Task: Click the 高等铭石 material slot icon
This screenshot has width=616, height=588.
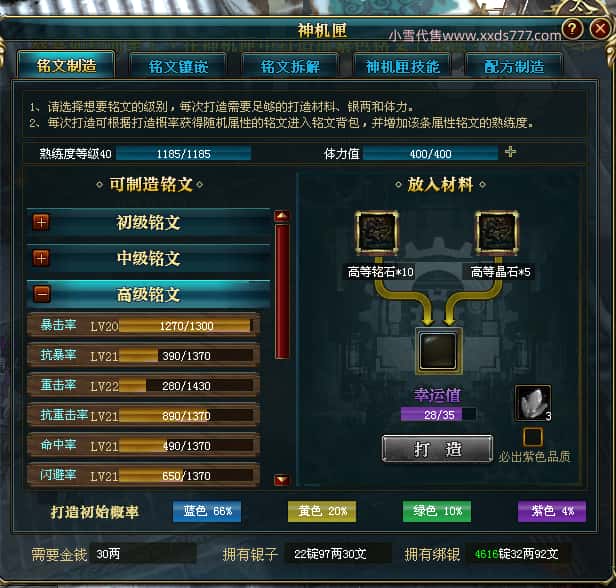Action: (x=377, y=232)
